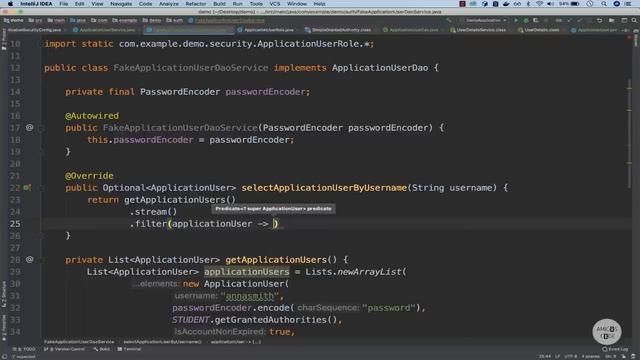Image resolution: width=640 pixels, height=360 pixels.
Task: Open the Refactor menu
Action: 196,4
